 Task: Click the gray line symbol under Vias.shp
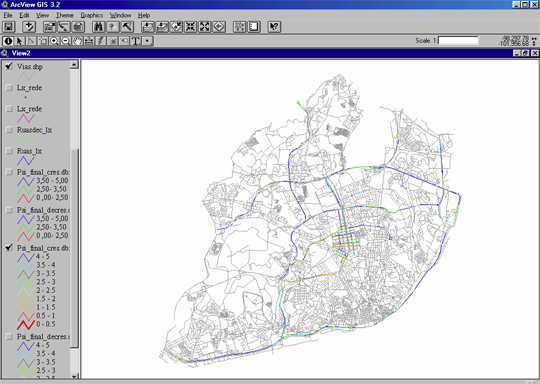[x=26, y=76]
